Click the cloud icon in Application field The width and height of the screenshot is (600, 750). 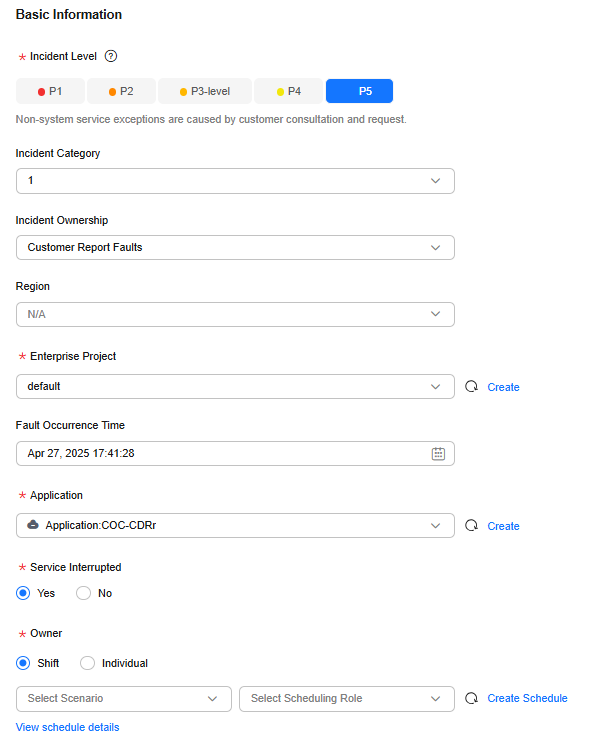tap(33, 525)
